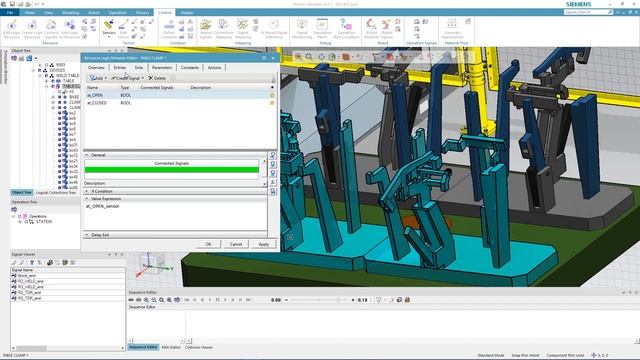Click first side icon beside General section
This screenshot has height=360, width=640.
click(x=273, y=156)
